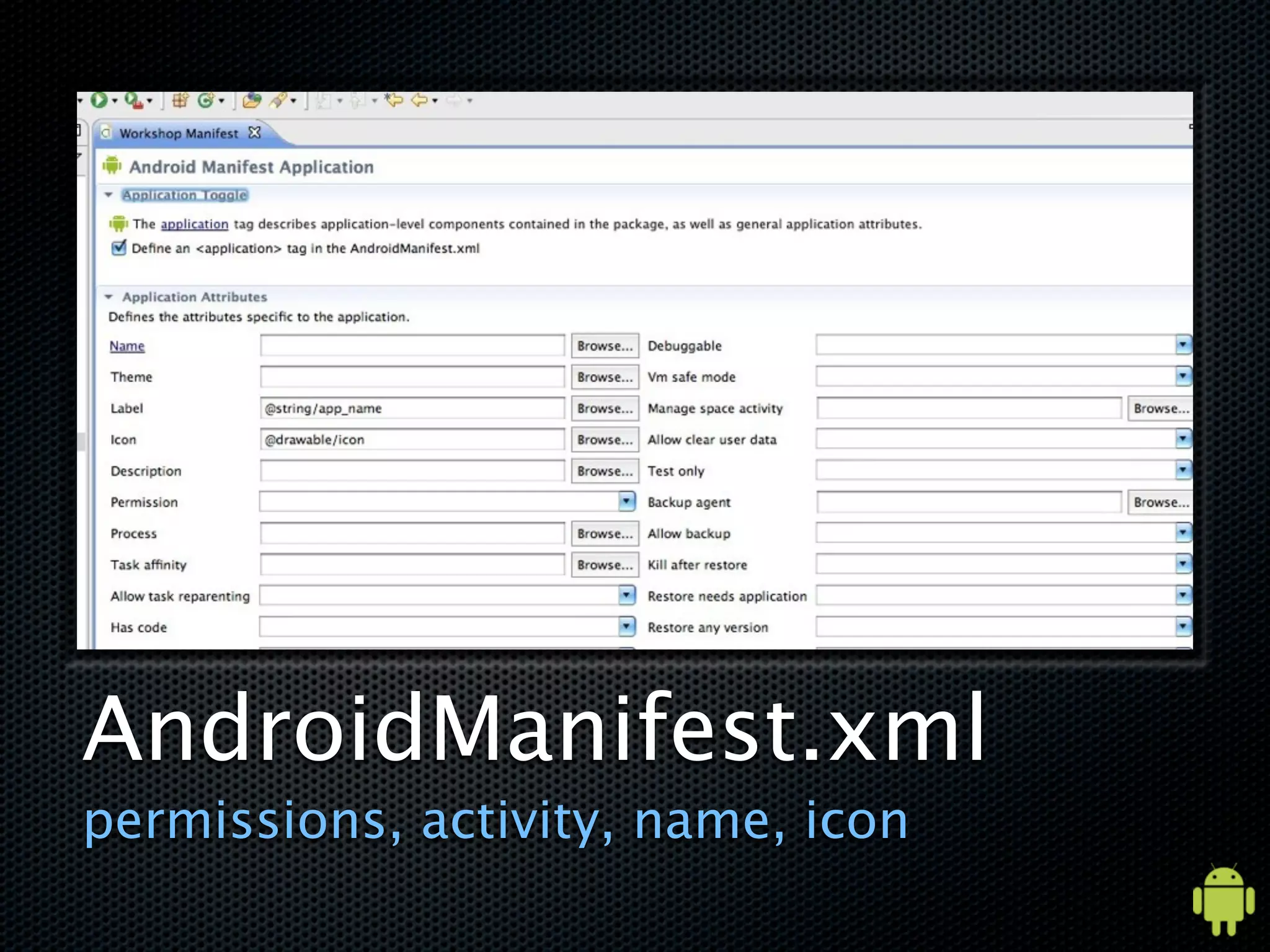
Task: Open the Back navigation history dropdown
Action: [435, 101]
